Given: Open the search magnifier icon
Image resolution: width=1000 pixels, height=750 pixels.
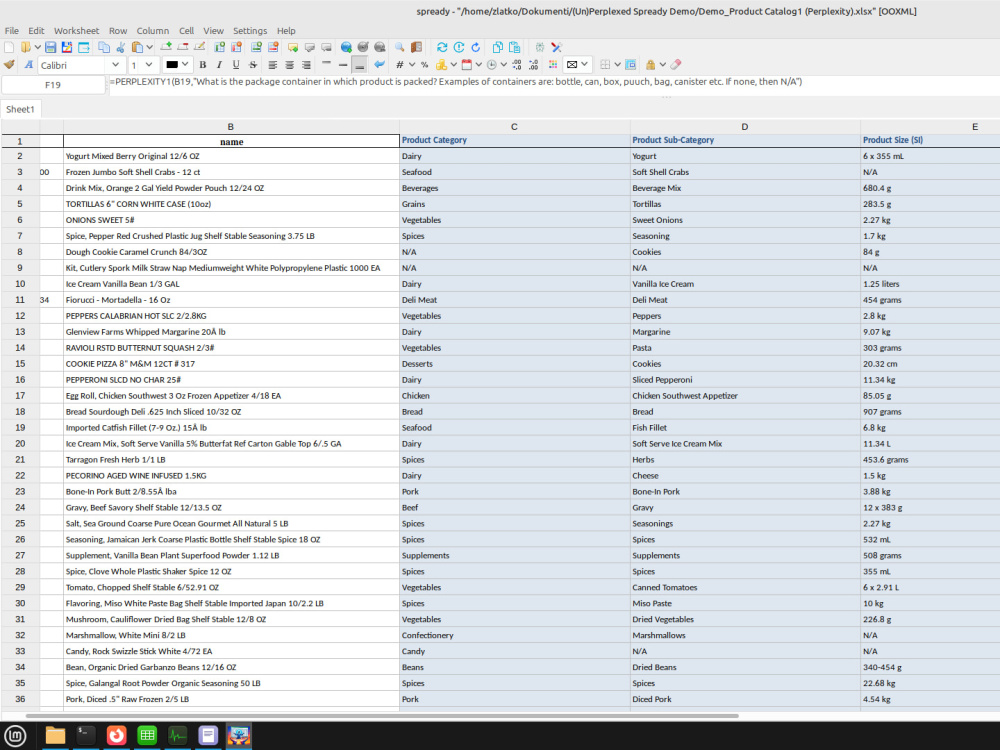Looking at the screenshot, I should [399, 47].
